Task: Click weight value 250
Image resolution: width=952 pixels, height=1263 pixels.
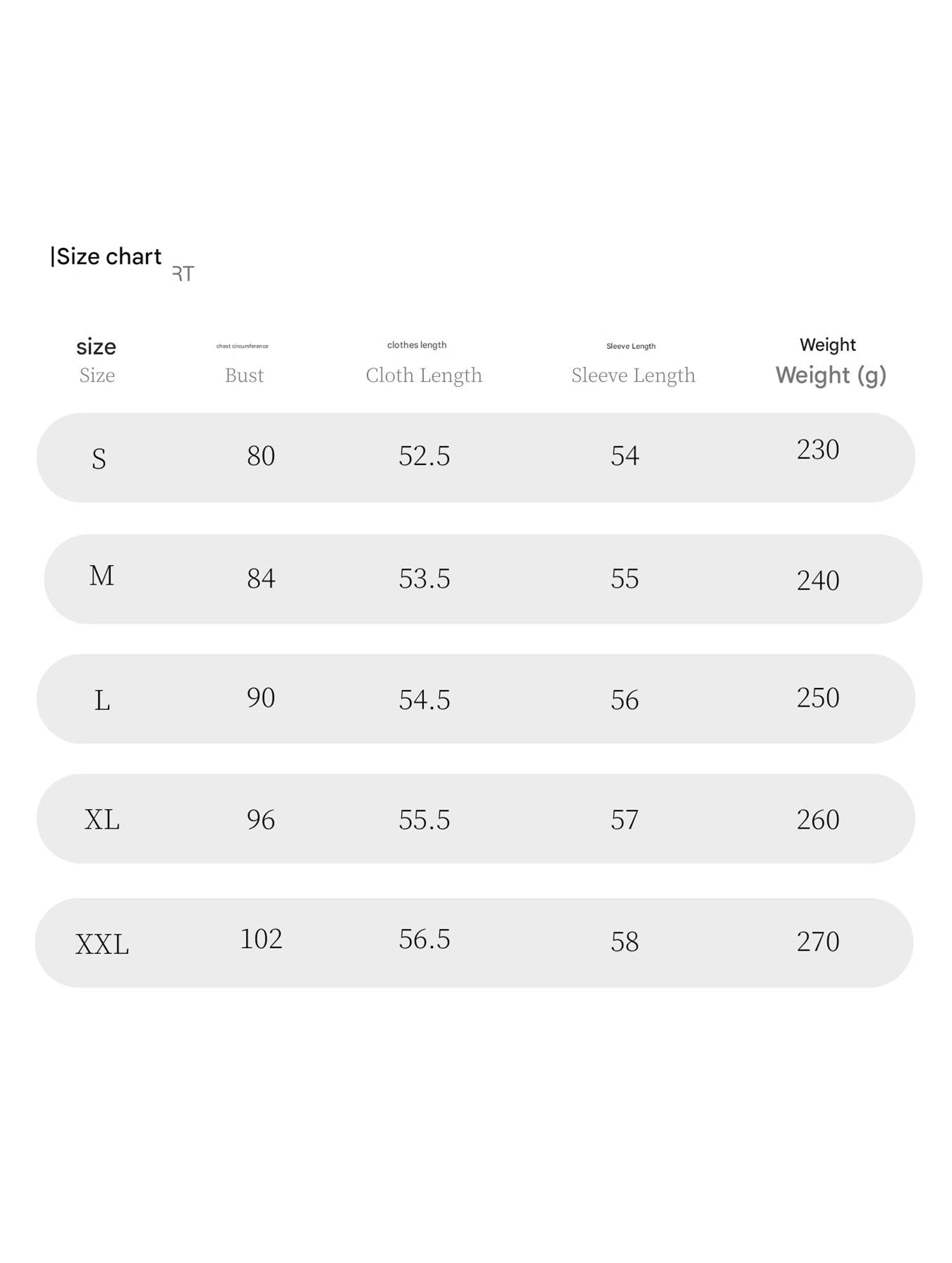Action: (818, 698)
